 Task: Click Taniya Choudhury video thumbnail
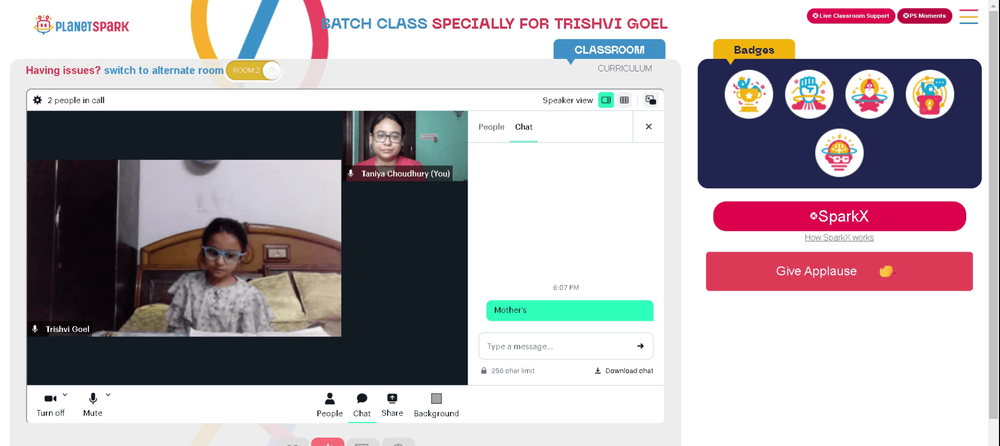pyautogui.click(x=406, y=146)
